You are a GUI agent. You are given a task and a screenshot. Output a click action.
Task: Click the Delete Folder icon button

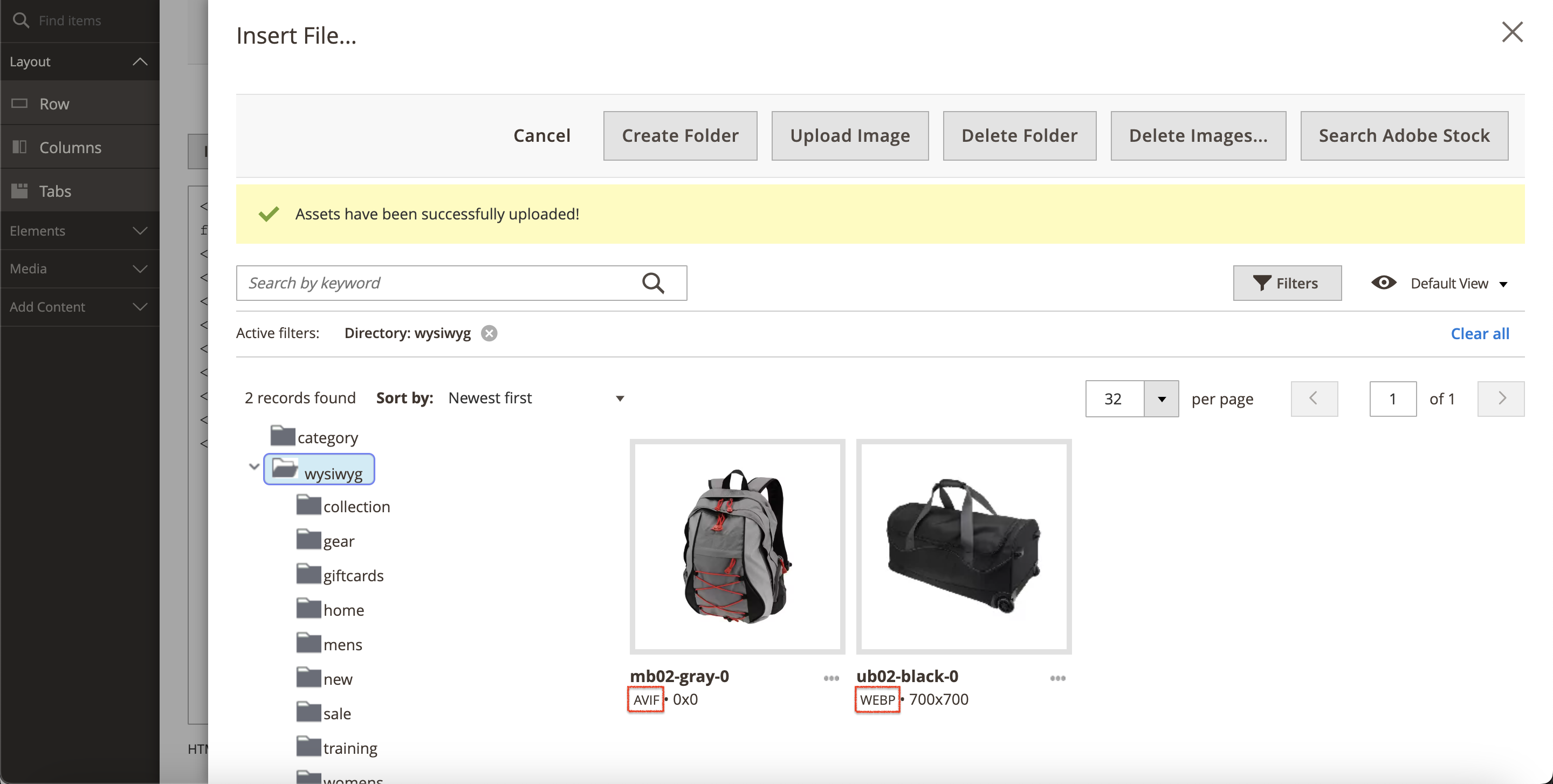[1019, 135]
